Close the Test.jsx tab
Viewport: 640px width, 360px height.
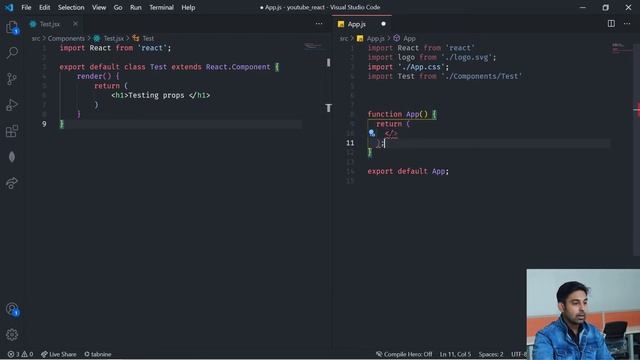pos(75,24)
